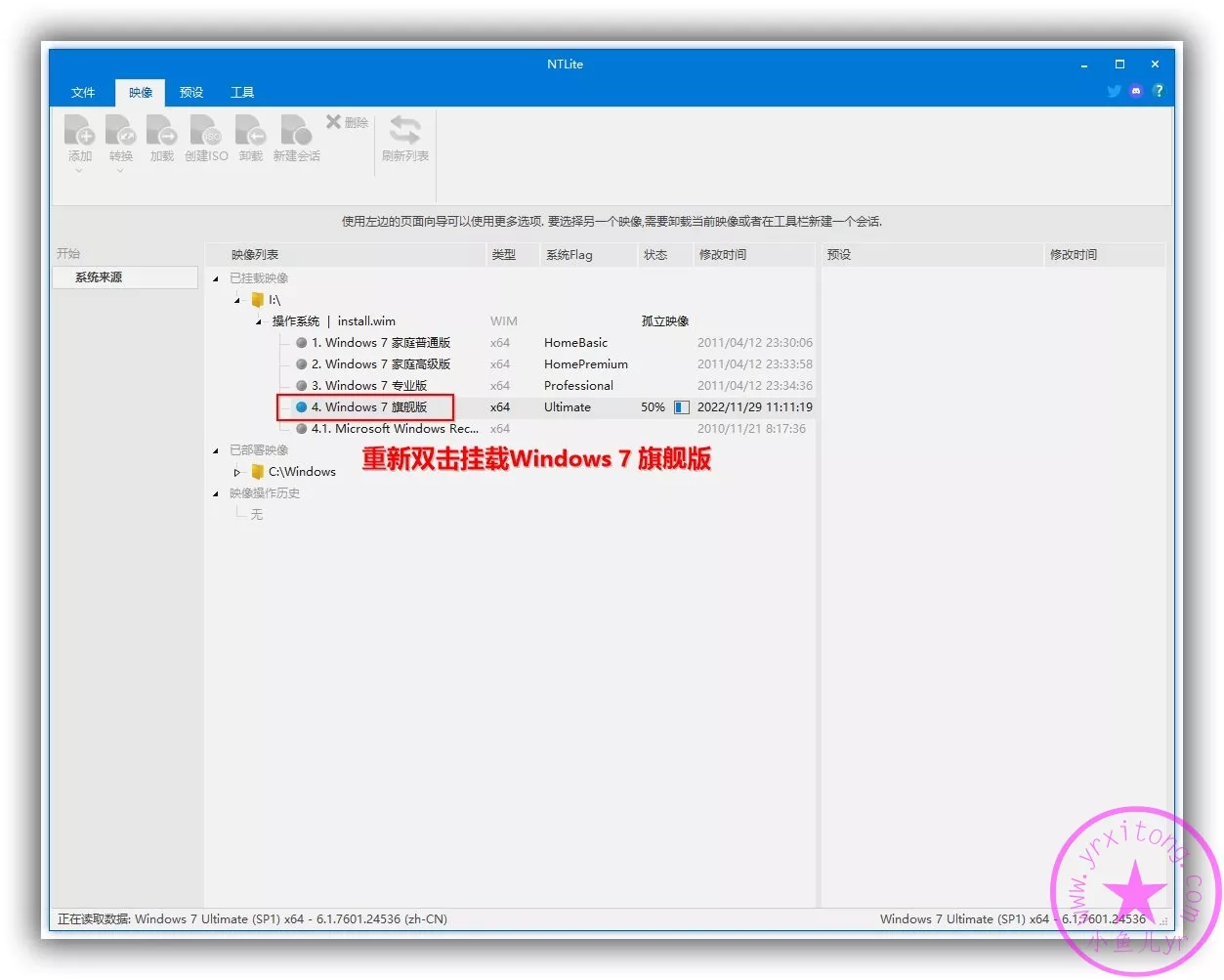Click the 无 history entry
The height and width of the screenshot is (980, 1224).
tap(256, 515)
